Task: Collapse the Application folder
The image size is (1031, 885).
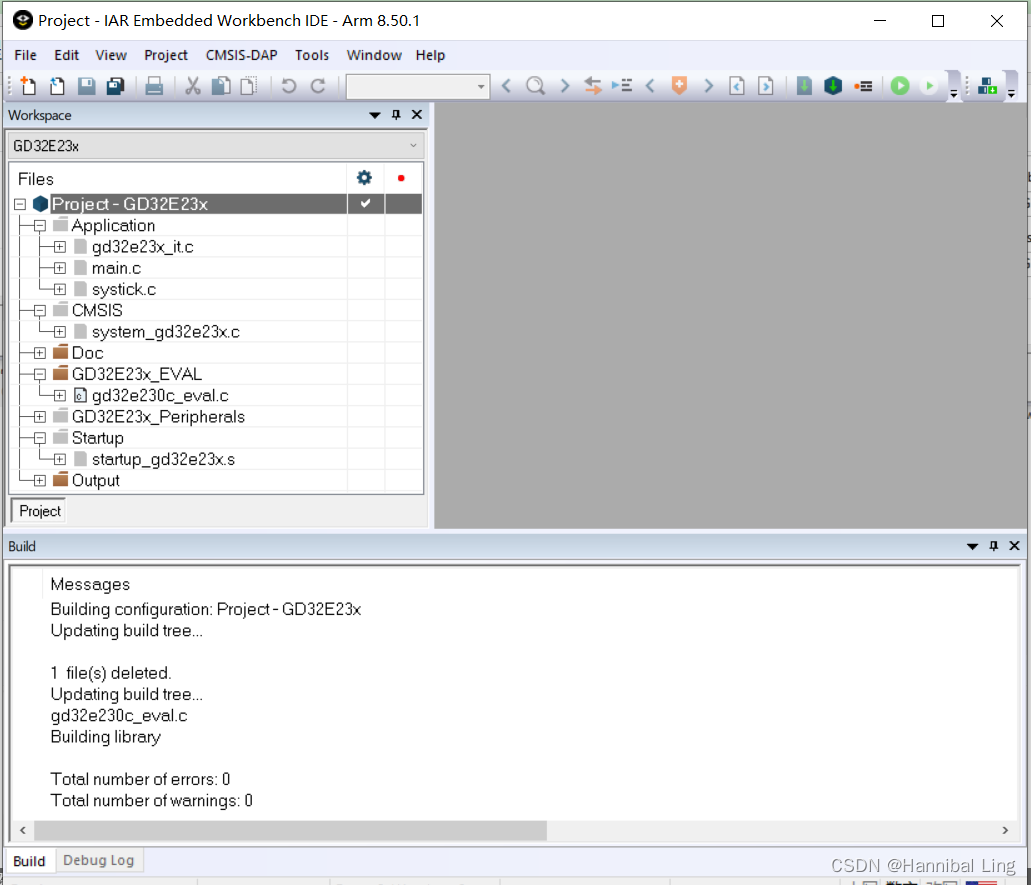Action: click(40, 226)
